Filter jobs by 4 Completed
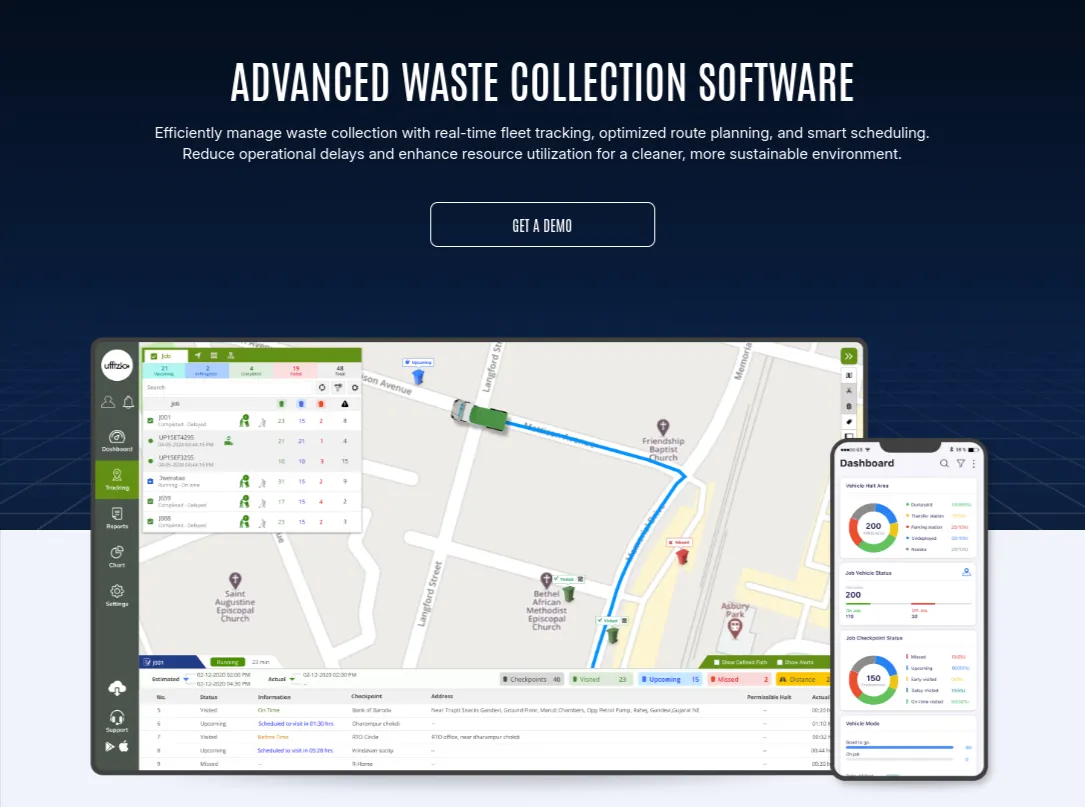Image resolution: width=1085 pixels, height=807 pixels. [x=251, y=370]
